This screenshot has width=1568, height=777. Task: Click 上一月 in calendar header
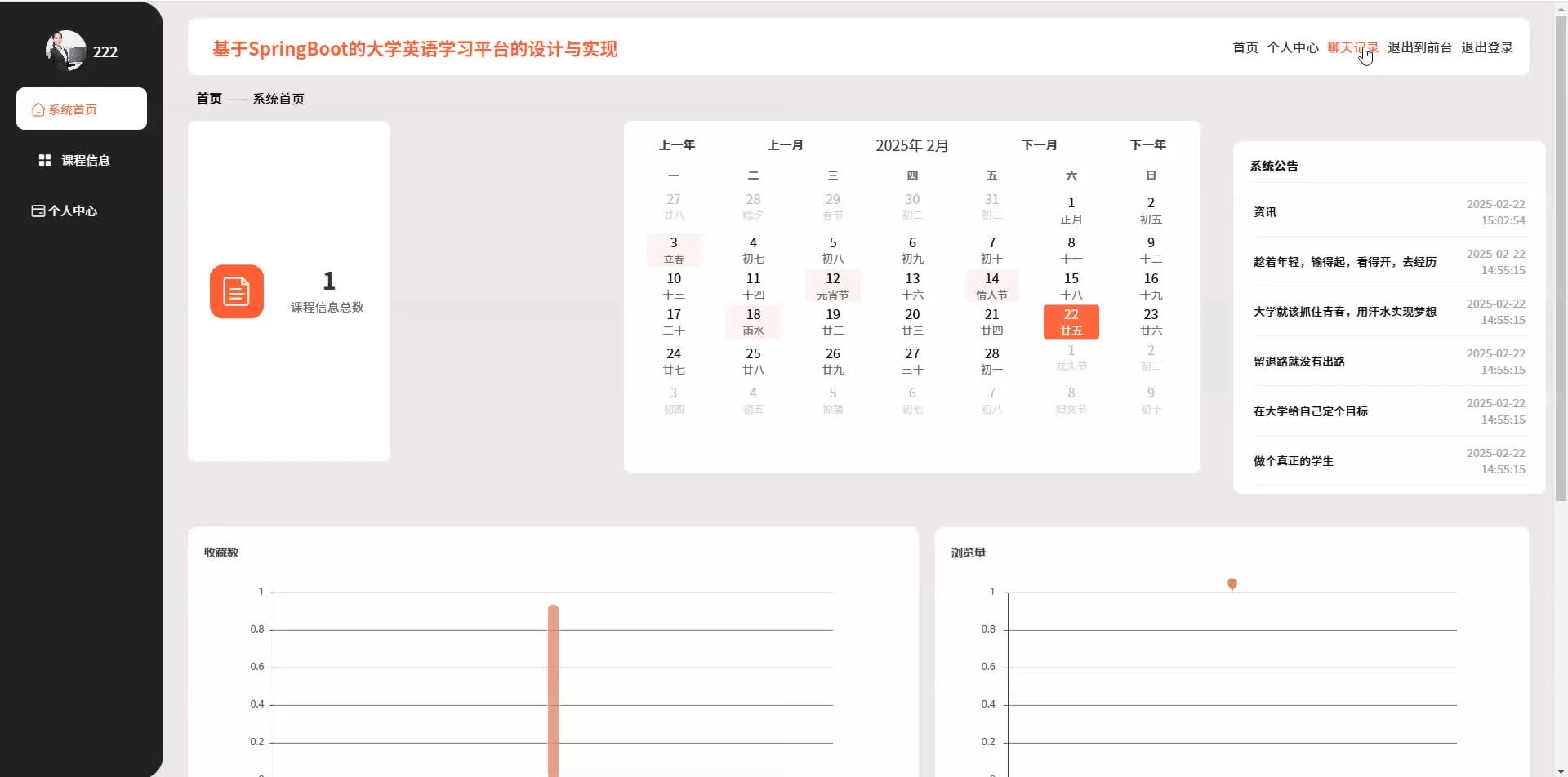click(x=786, y=144)
